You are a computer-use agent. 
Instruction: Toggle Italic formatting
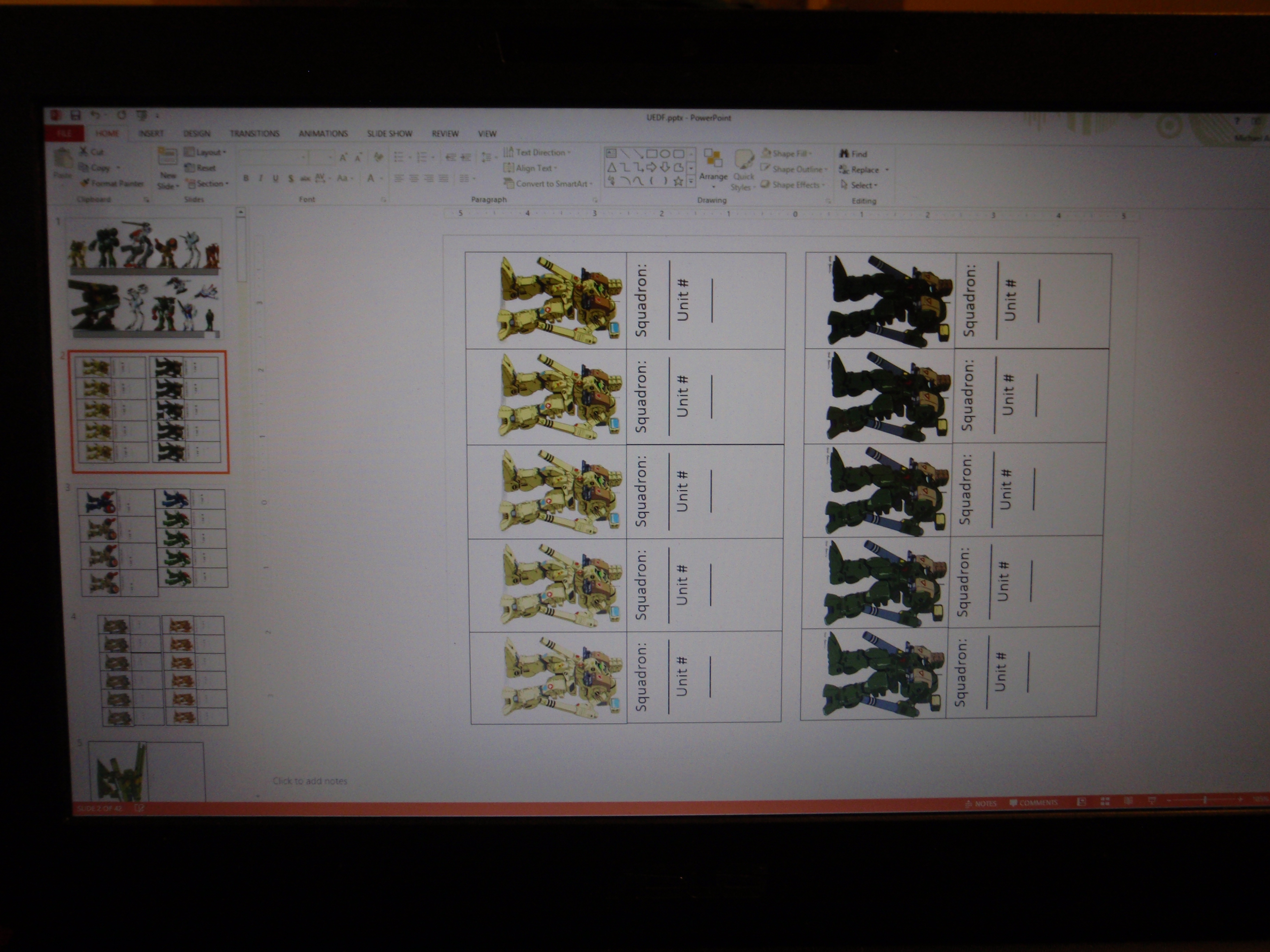[x=261, y=178]
